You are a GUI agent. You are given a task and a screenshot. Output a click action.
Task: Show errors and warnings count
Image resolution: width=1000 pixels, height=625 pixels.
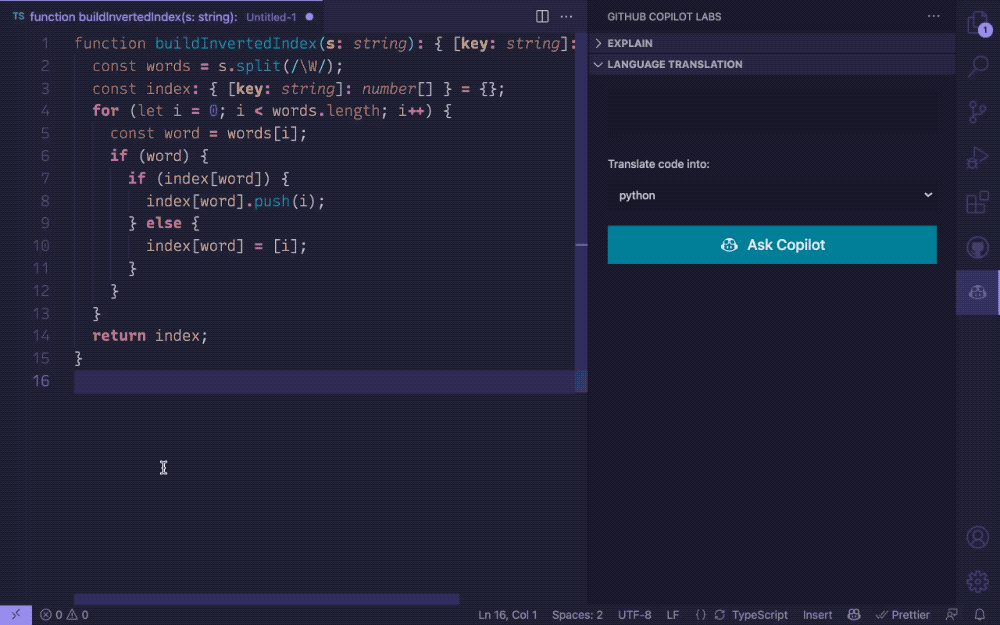tap(64, 615)
